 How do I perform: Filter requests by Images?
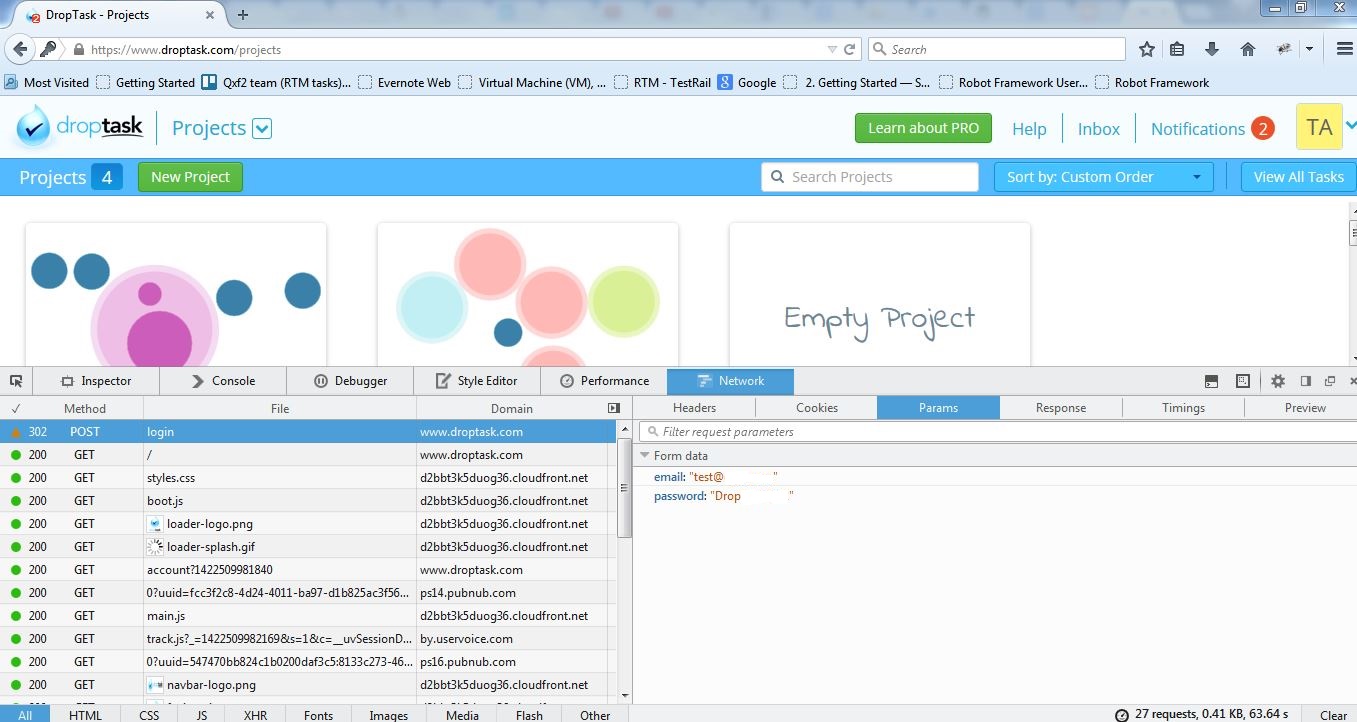tap(388, 715)
